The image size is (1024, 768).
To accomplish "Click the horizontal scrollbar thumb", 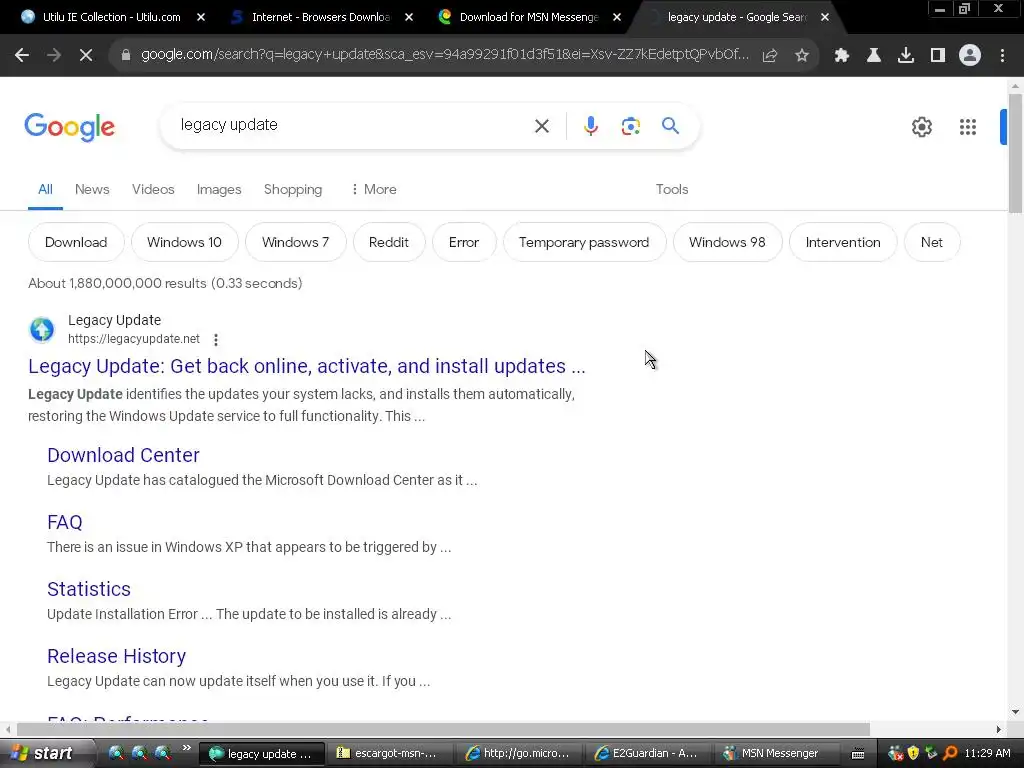I will [443, 729].
